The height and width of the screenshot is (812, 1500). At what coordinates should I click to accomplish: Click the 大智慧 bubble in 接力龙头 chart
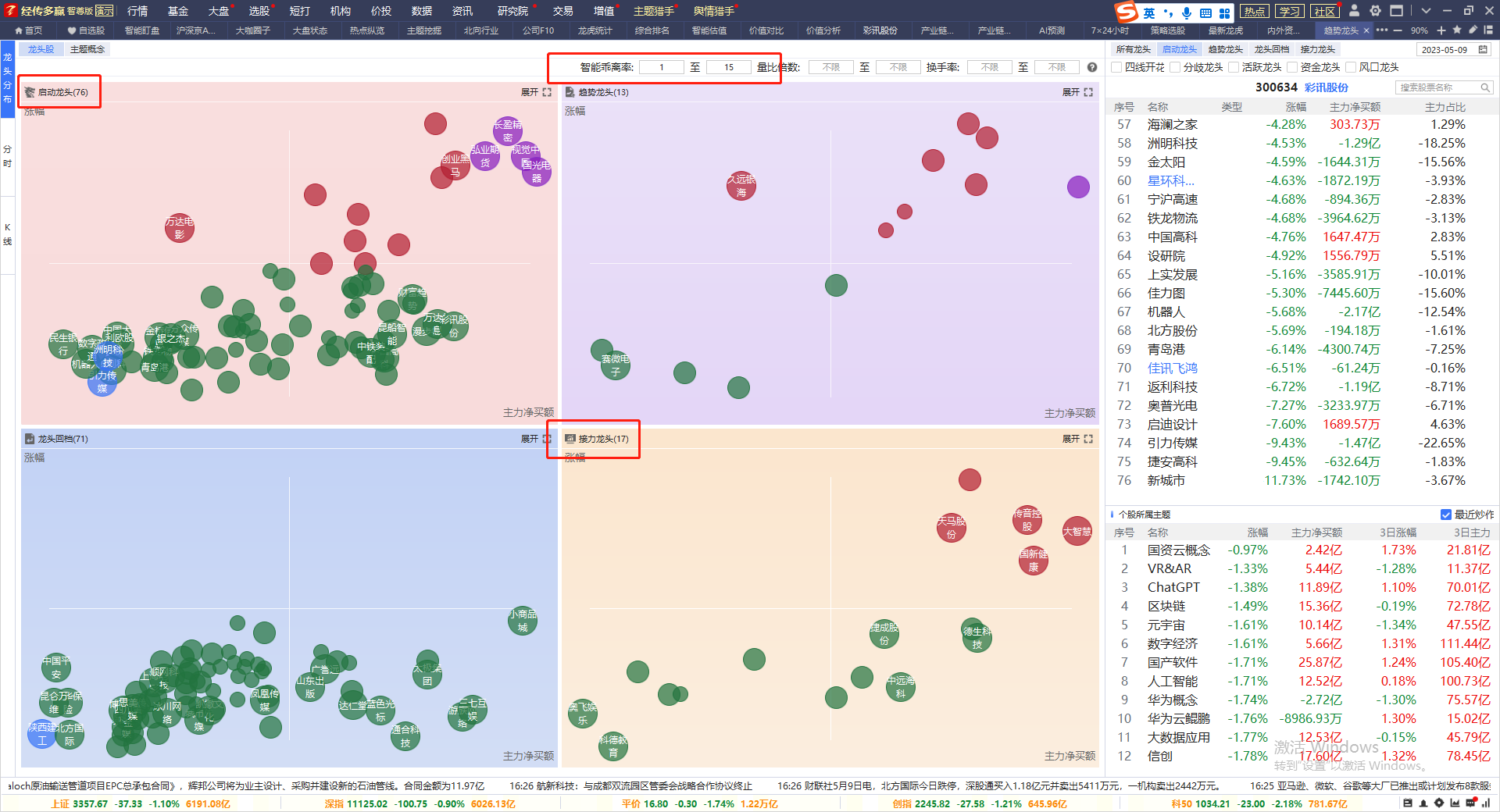click(1077, 531)
